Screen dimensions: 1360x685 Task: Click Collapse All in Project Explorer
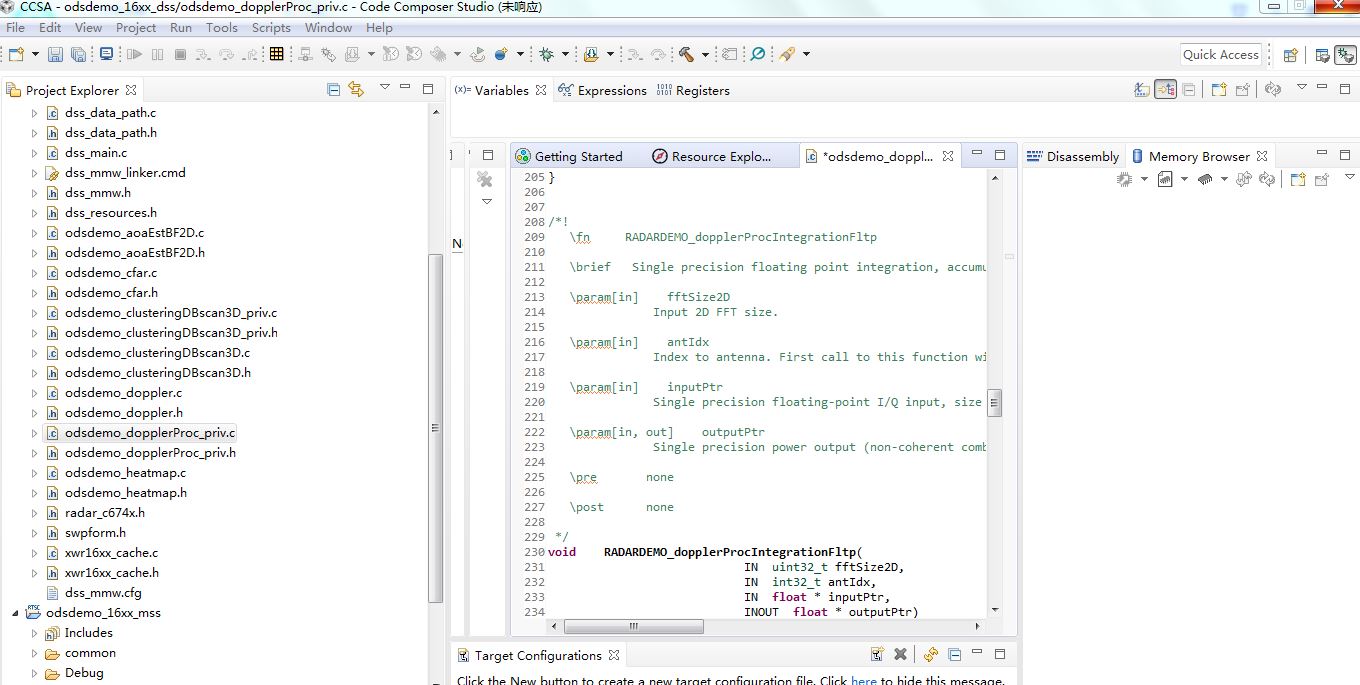(x=334, y=90)
